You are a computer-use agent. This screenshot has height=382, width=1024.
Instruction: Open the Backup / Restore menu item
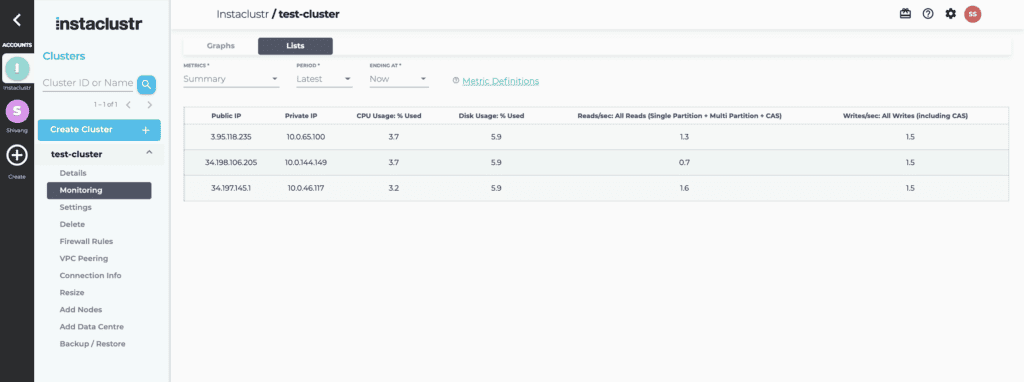[93, 343]
